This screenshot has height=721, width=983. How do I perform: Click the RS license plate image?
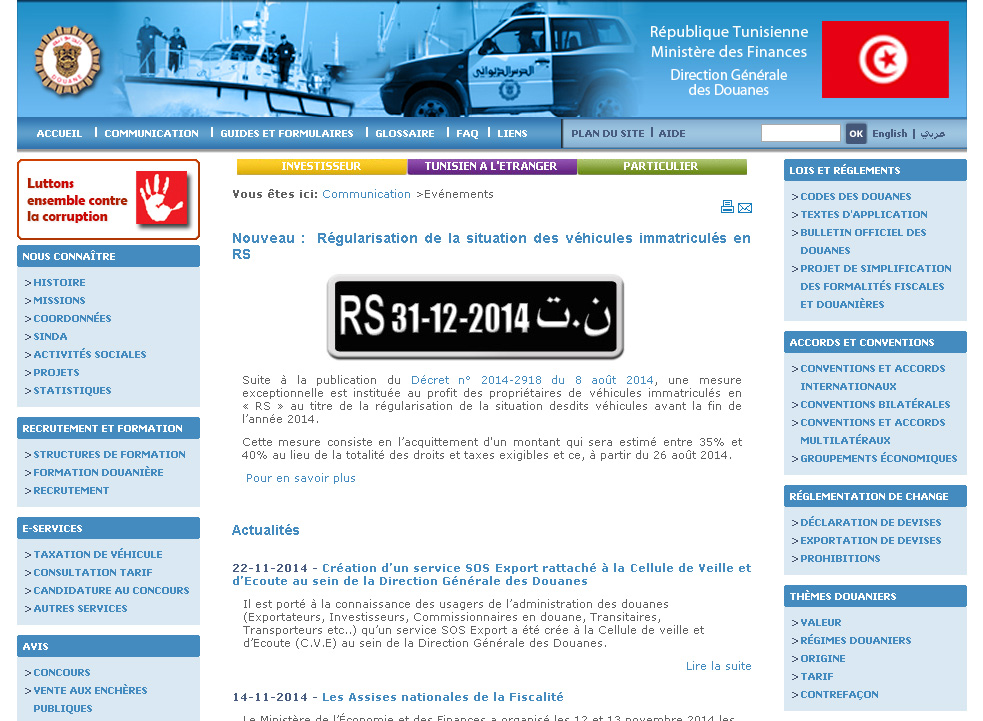click(475, 317)
